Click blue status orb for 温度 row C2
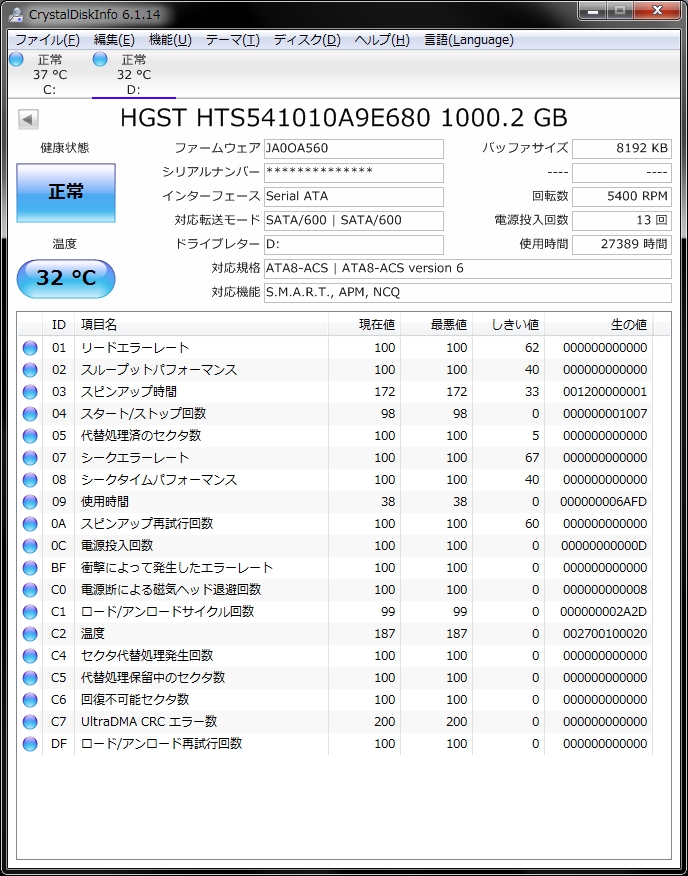The width and height of the screenshot is (688, 876). point(30,634)
